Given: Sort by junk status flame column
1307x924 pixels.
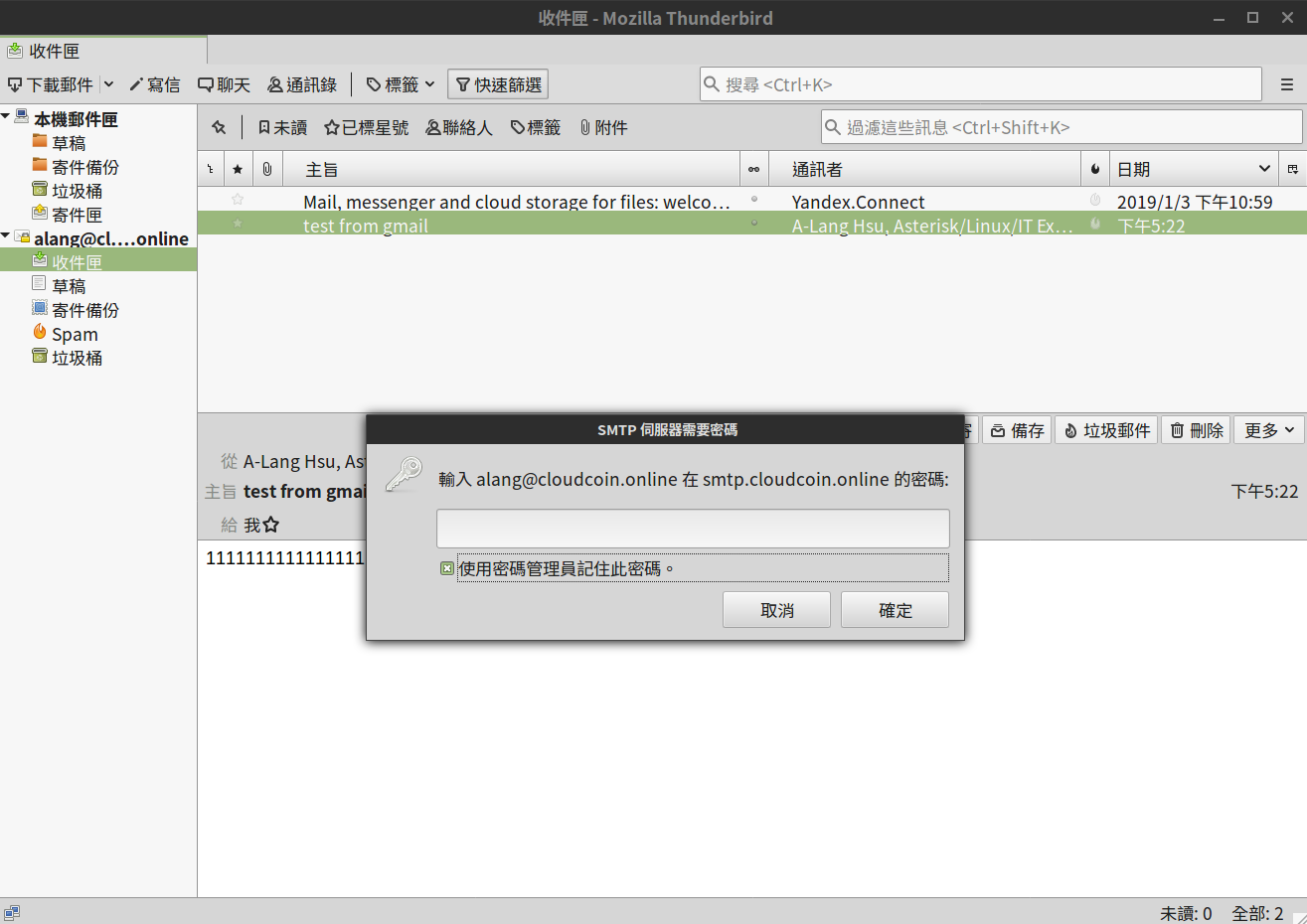Looking at the screenshot, I should coord(1094,169).
